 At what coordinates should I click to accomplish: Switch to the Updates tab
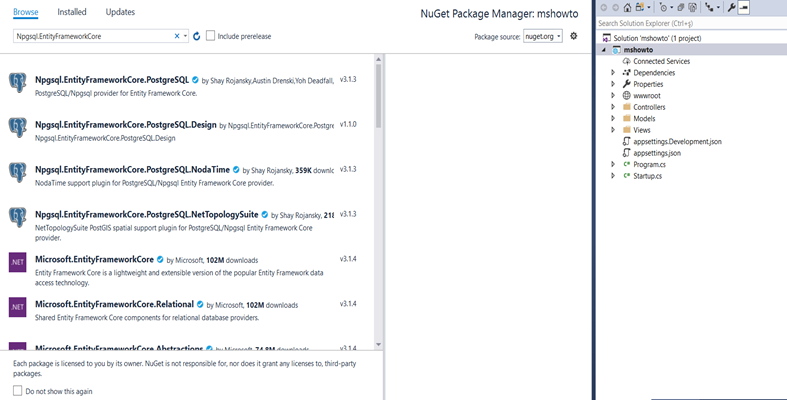coord(120,12)
